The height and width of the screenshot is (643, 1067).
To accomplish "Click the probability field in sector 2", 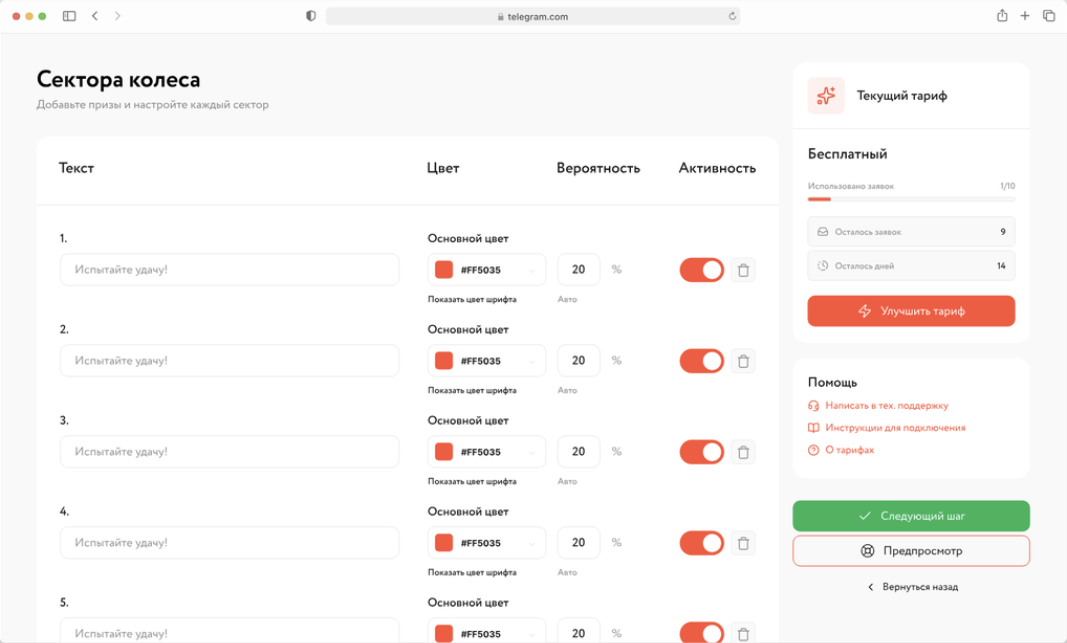I will (578, 361).
